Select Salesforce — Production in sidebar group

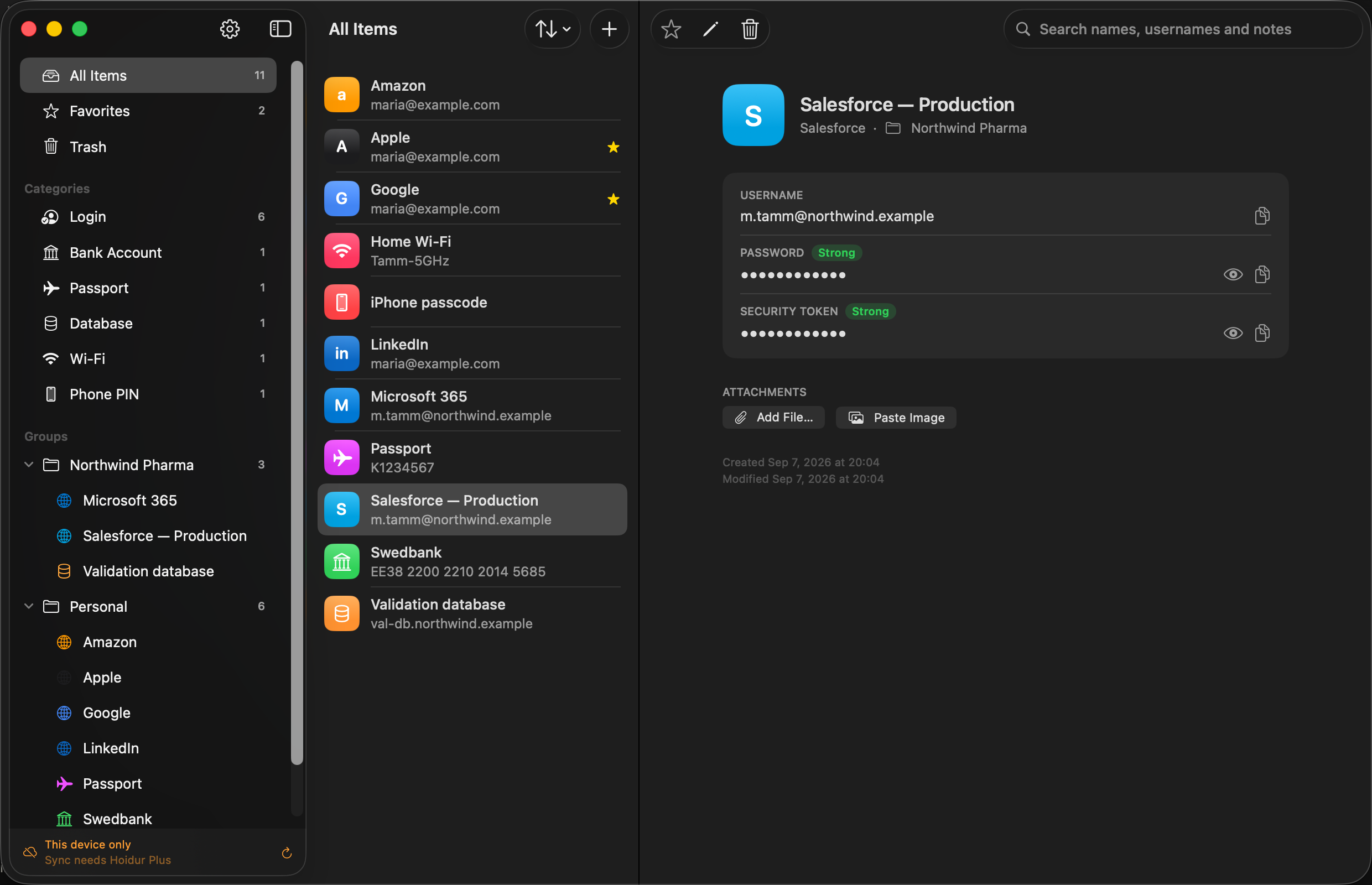(x=148, y=535)
